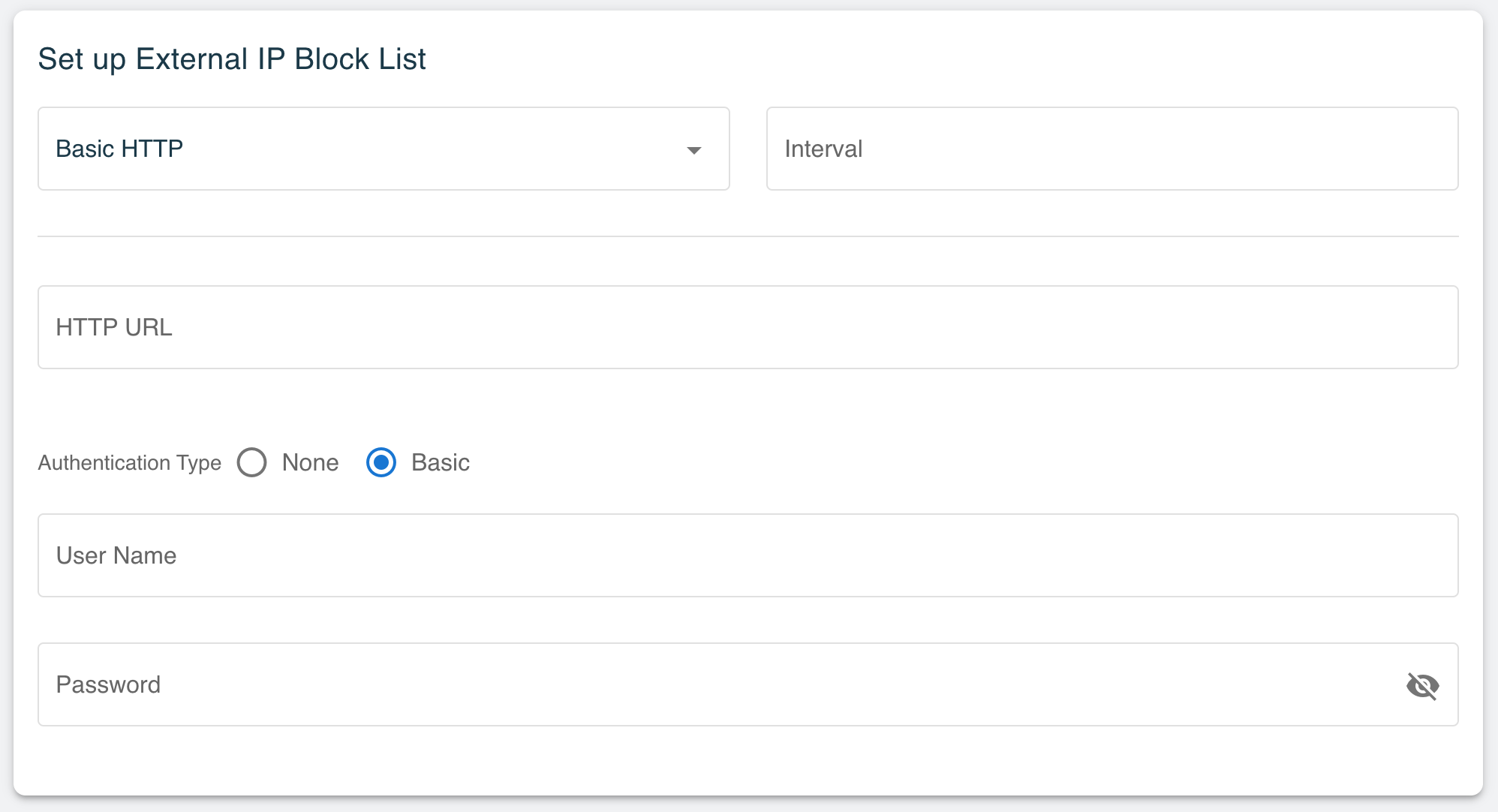
Task: Click the 'HTTP URL' placeholder label
Action: 114,327
